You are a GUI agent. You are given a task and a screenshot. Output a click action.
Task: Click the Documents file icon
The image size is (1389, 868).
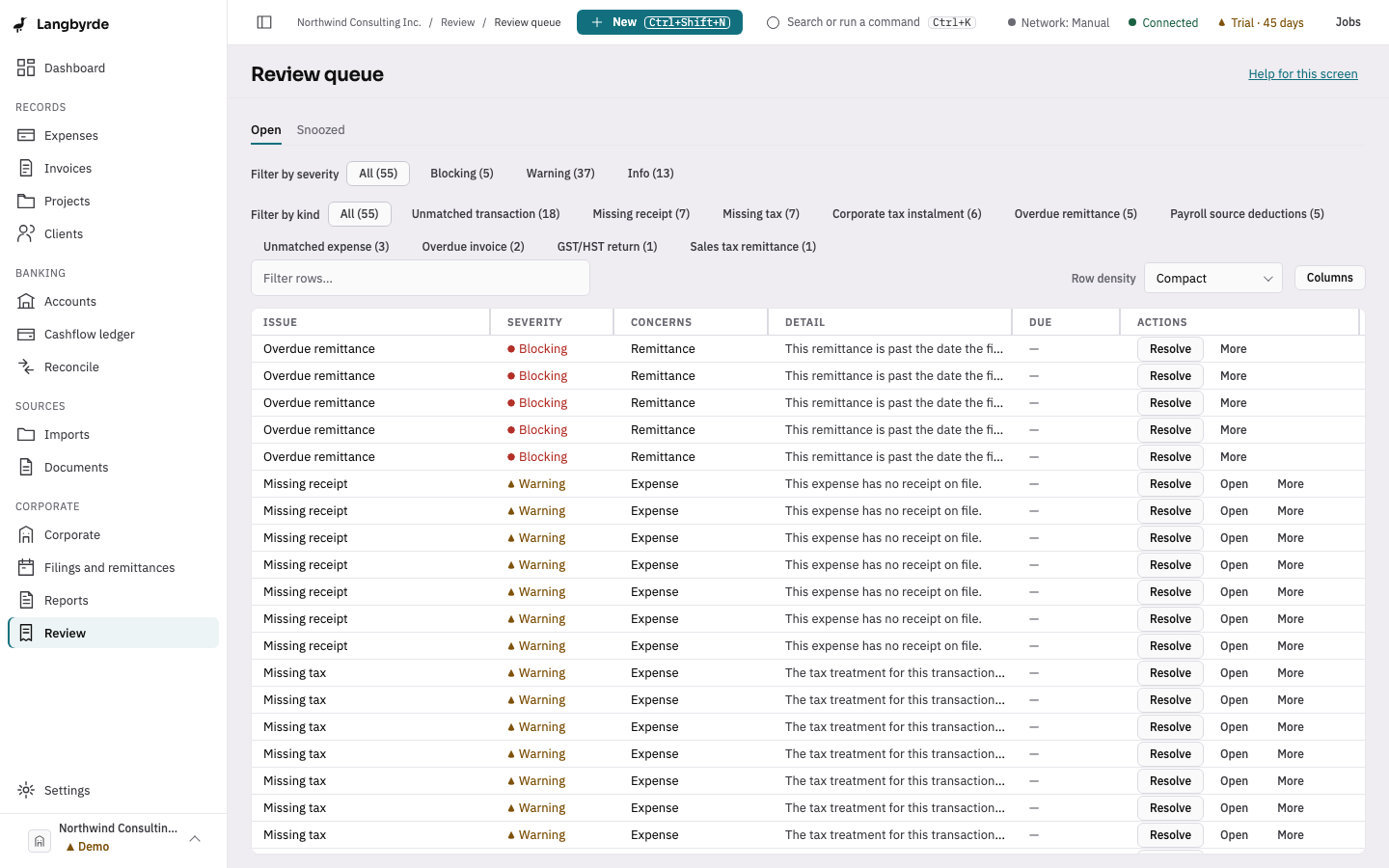click(x=26, y=467)
